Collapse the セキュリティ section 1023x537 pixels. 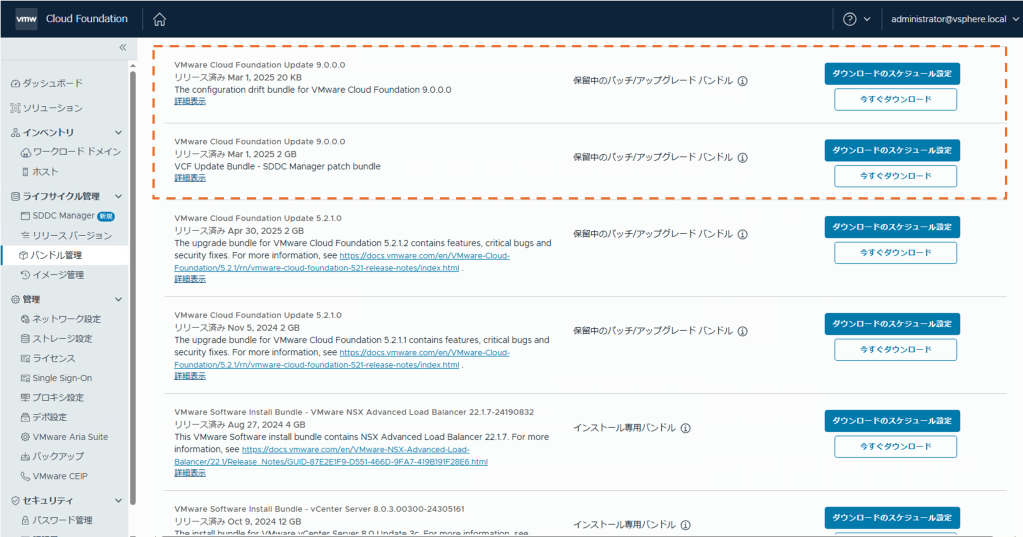click(119, 500)
